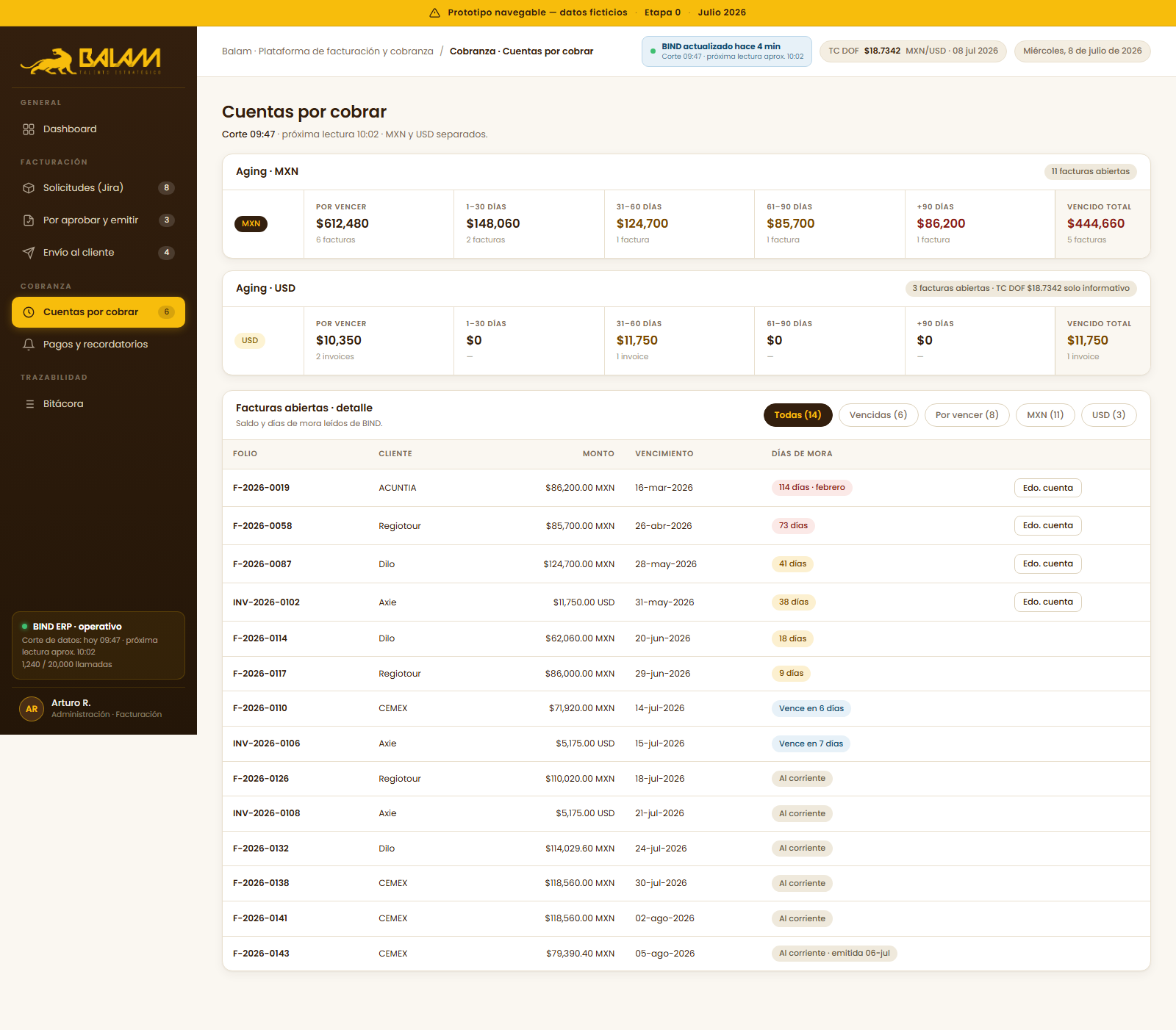
Task: Click the Solicitudes (Jira) box icon
Action: 29,188
